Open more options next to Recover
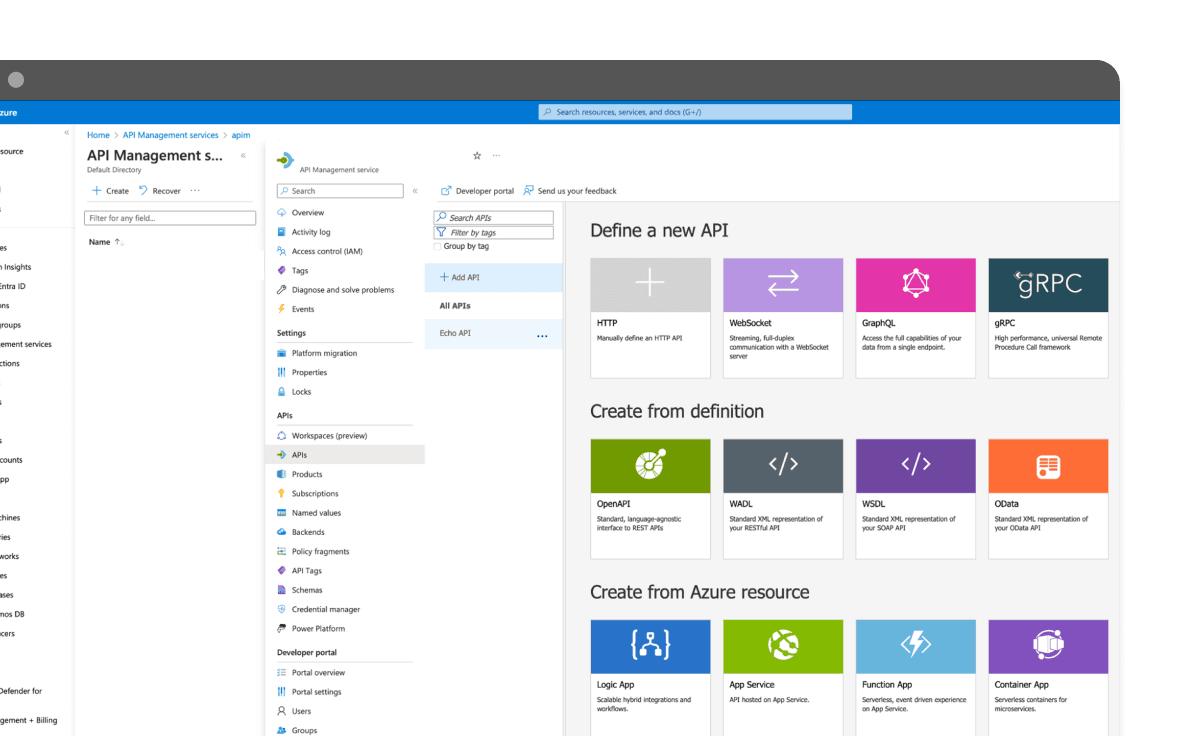 tap(194, 190)
